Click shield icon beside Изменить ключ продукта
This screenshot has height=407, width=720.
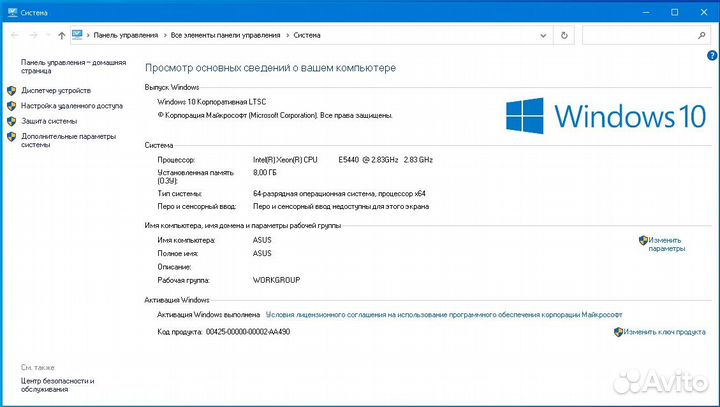(x=619, y=332)
